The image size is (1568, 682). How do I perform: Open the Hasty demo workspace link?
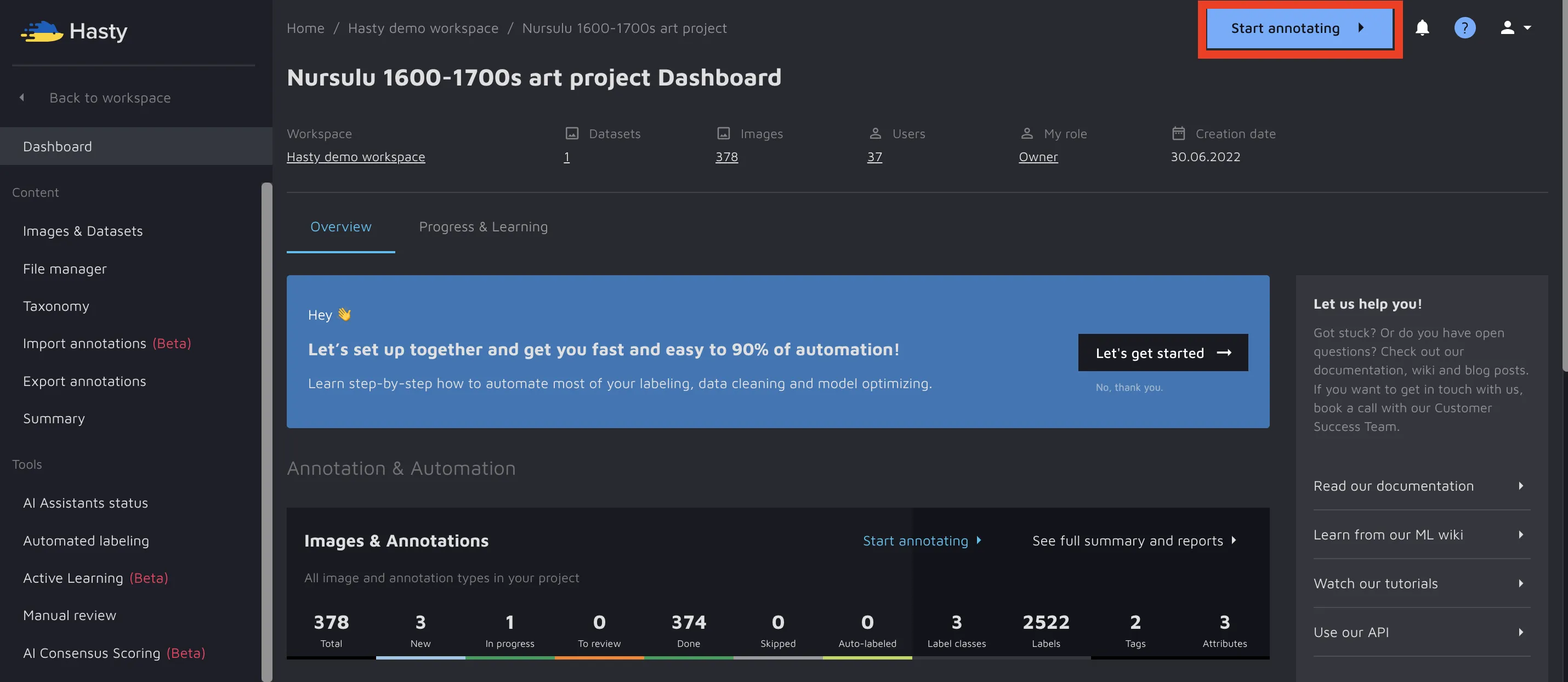(355, 157)
